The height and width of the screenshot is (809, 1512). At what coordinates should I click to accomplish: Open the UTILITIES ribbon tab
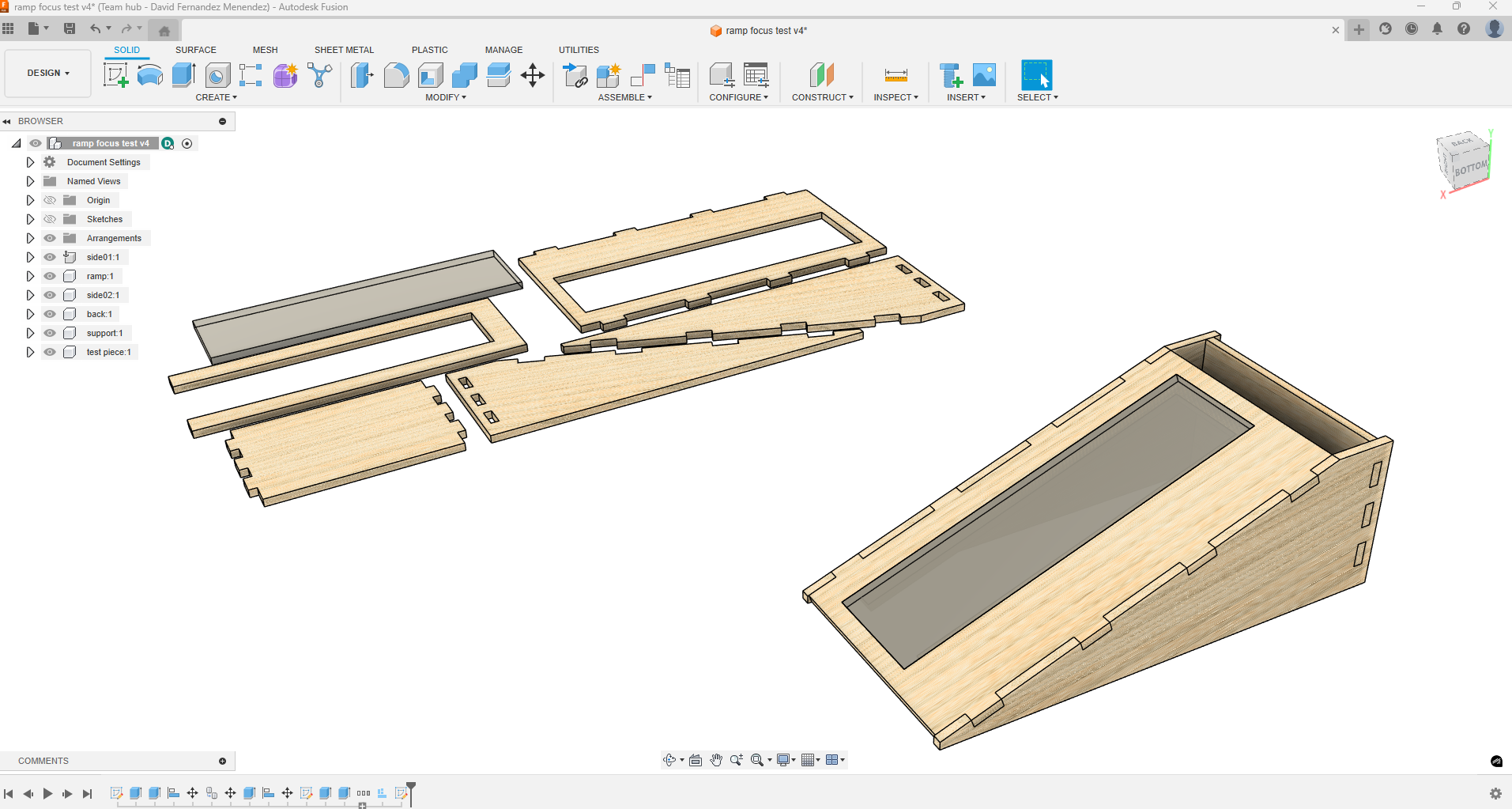click(578, 49)
